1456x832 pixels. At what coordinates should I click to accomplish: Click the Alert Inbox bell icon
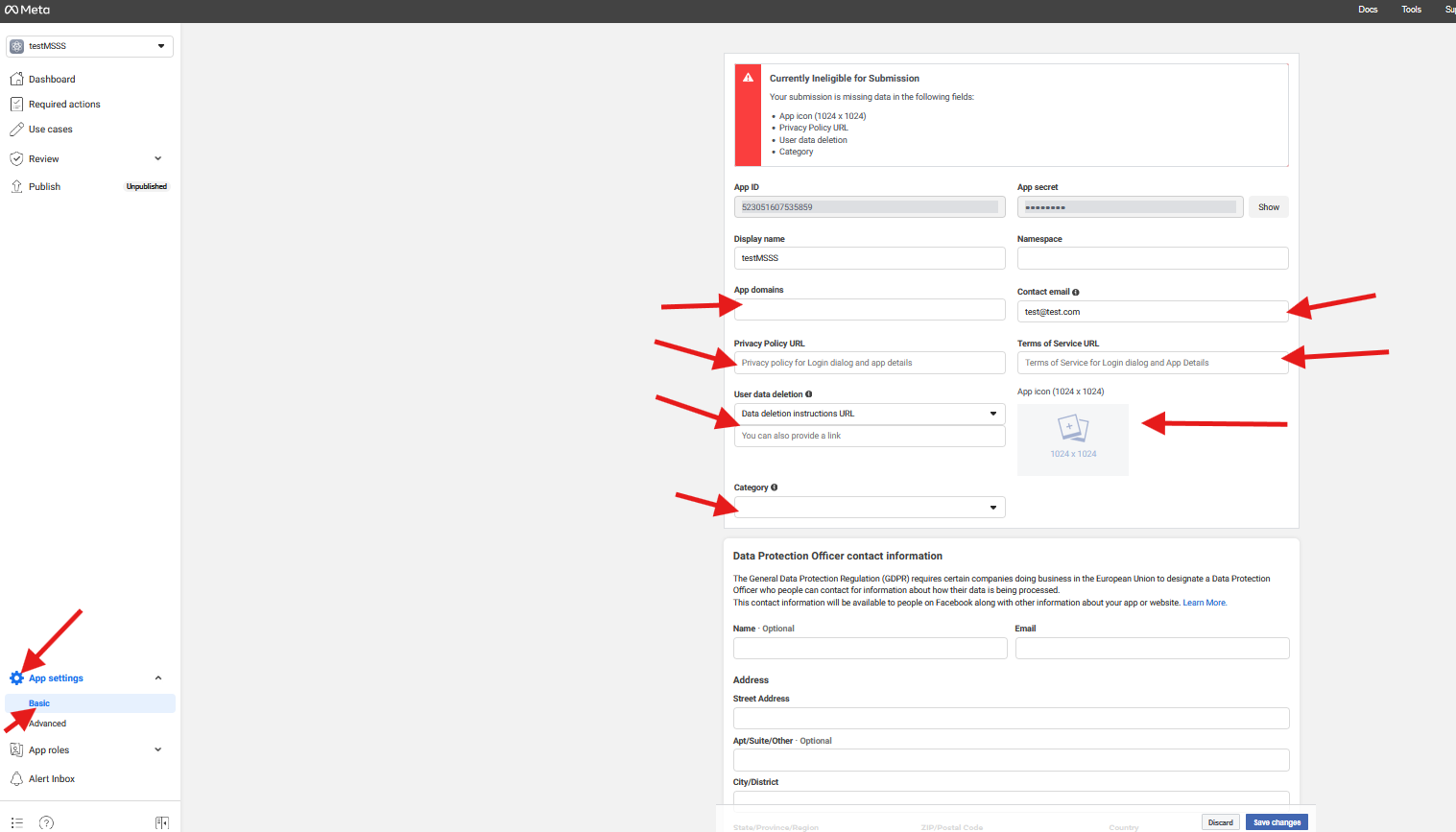coord(16,778)
